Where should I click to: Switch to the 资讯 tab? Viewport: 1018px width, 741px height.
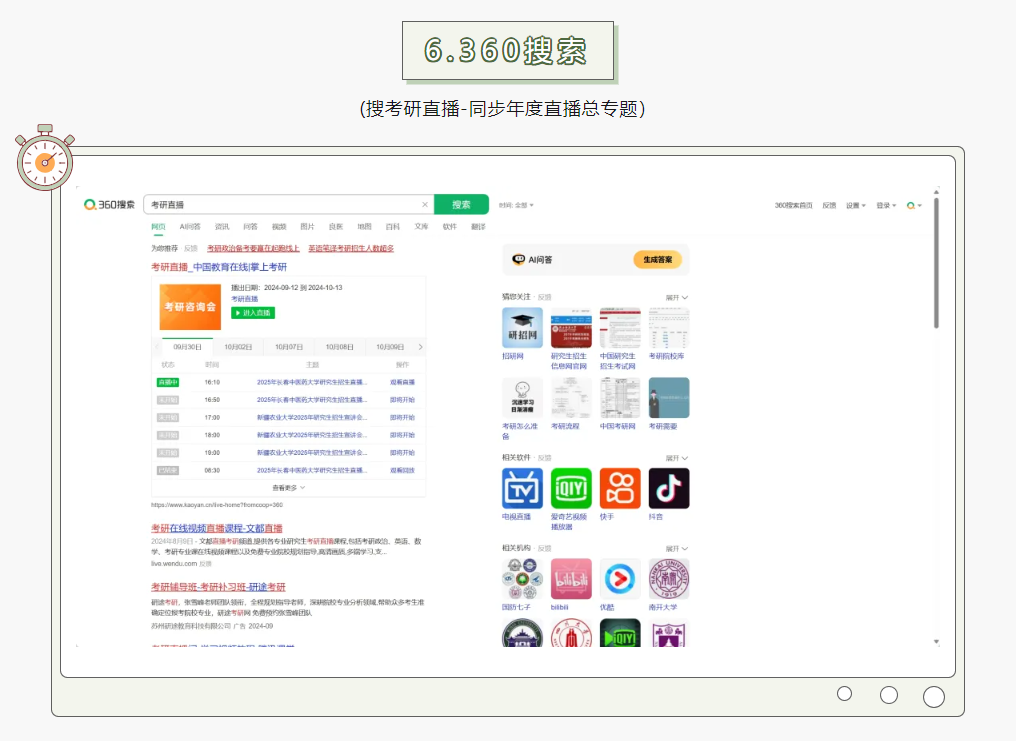point(222,227)
